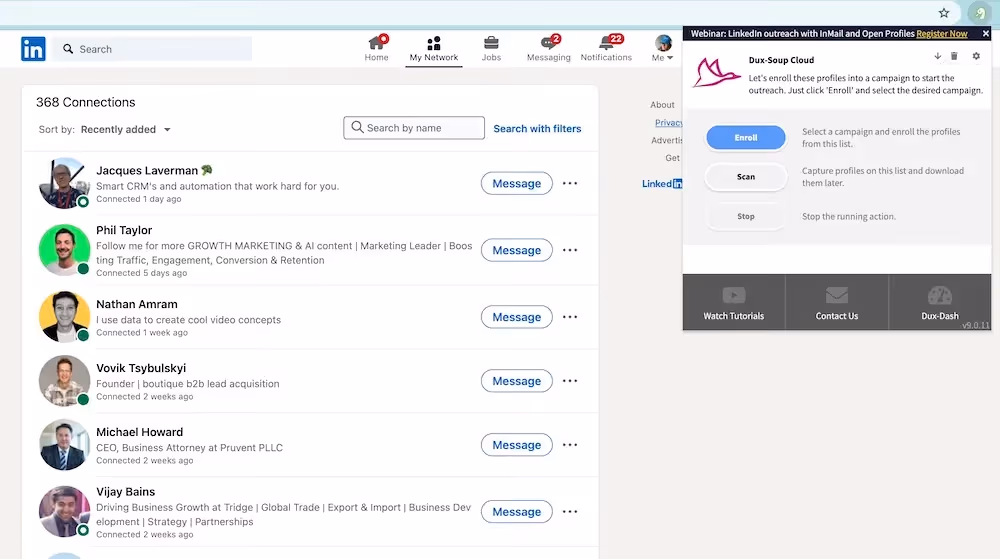
Task: Message Vijay Bains
Action: (517, 512)
